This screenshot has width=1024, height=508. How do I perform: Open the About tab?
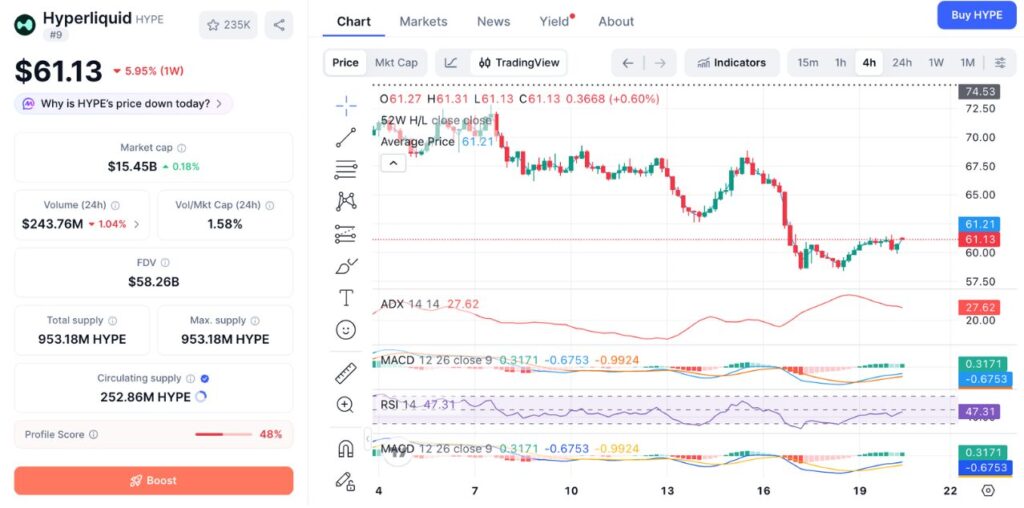pyautogui.click(x=616, y=22)
